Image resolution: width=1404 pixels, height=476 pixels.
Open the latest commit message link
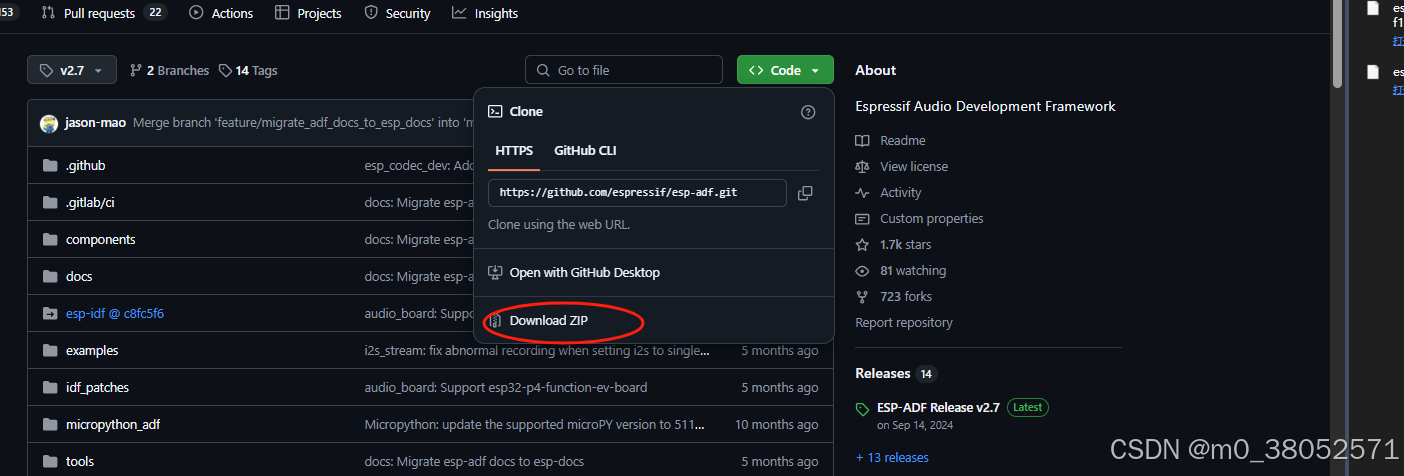303,124
